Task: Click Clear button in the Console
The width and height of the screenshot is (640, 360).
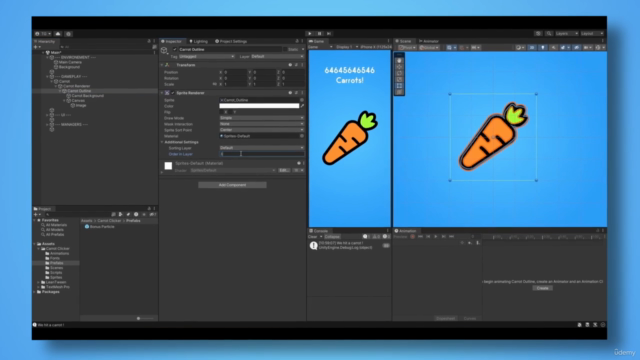Action: pos(313,237)
